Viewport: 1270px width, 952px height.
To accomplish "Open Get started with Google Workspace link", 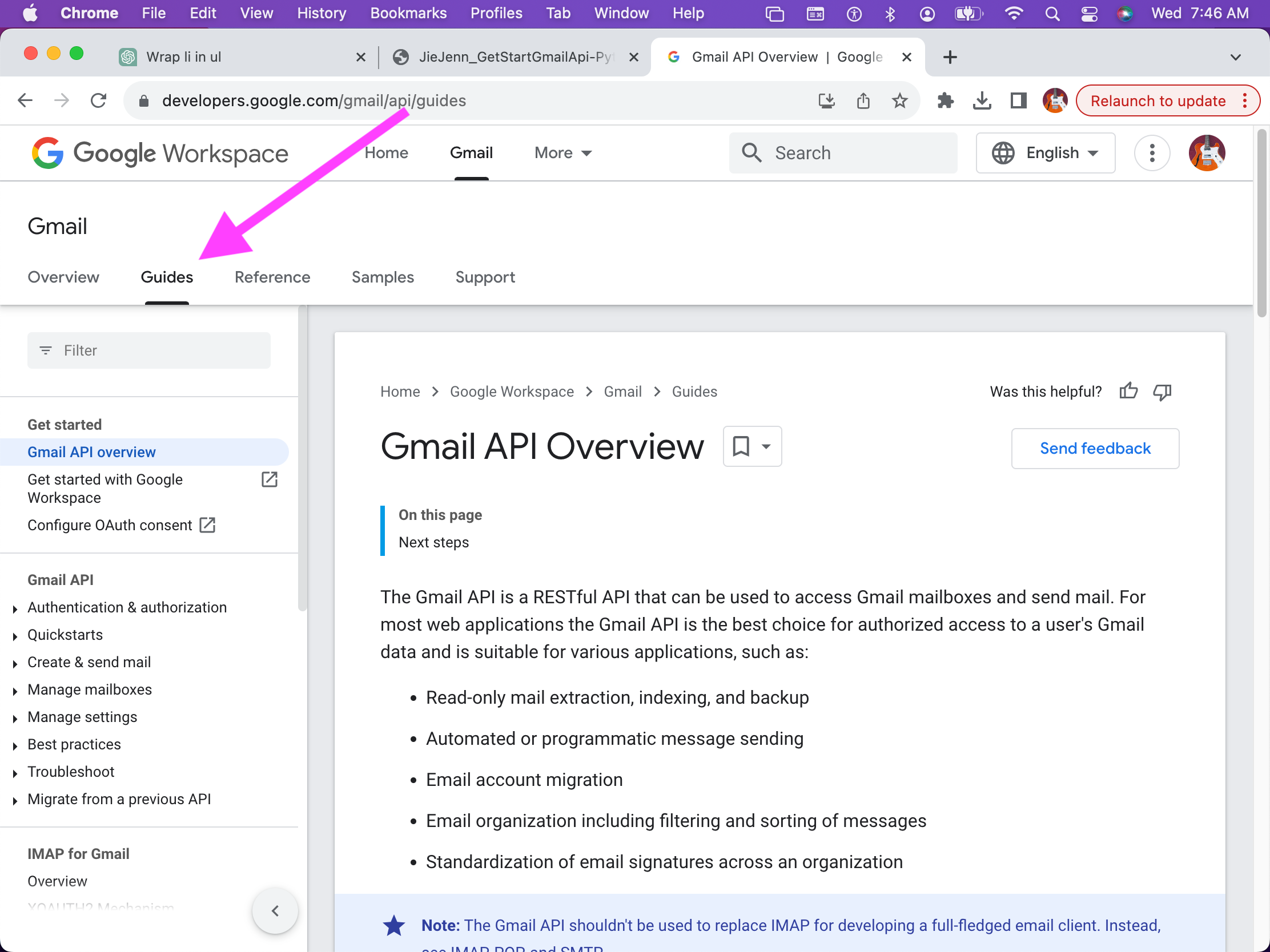I will pos(105,489).
